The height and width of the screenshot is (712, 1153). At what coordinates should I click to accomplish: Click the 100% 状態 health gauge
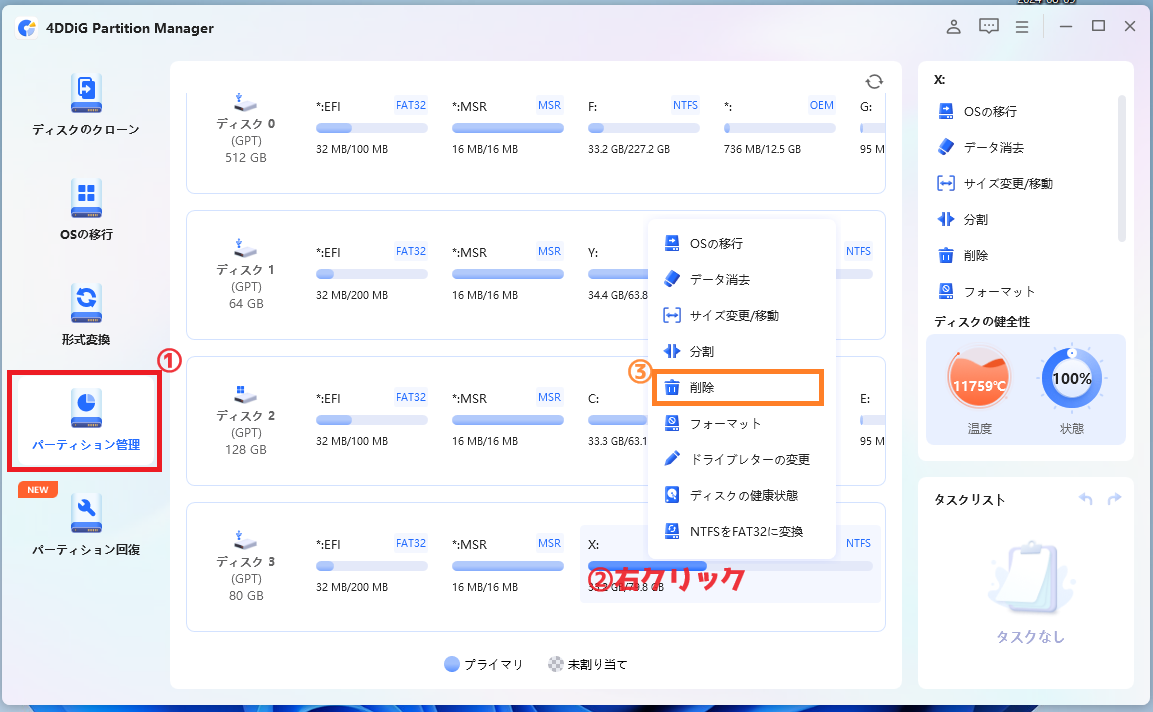click(1071, 380)
